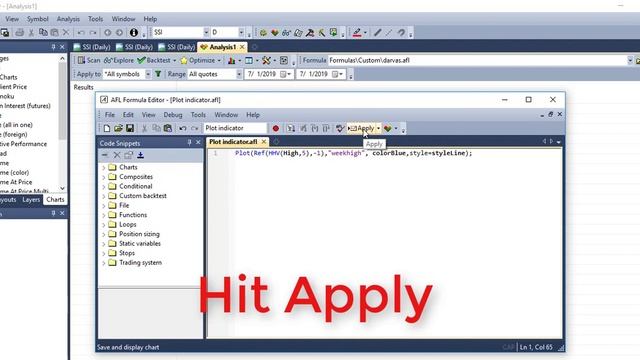Paste clipboard in AFL editor toolbar

[x=167, y=128]
